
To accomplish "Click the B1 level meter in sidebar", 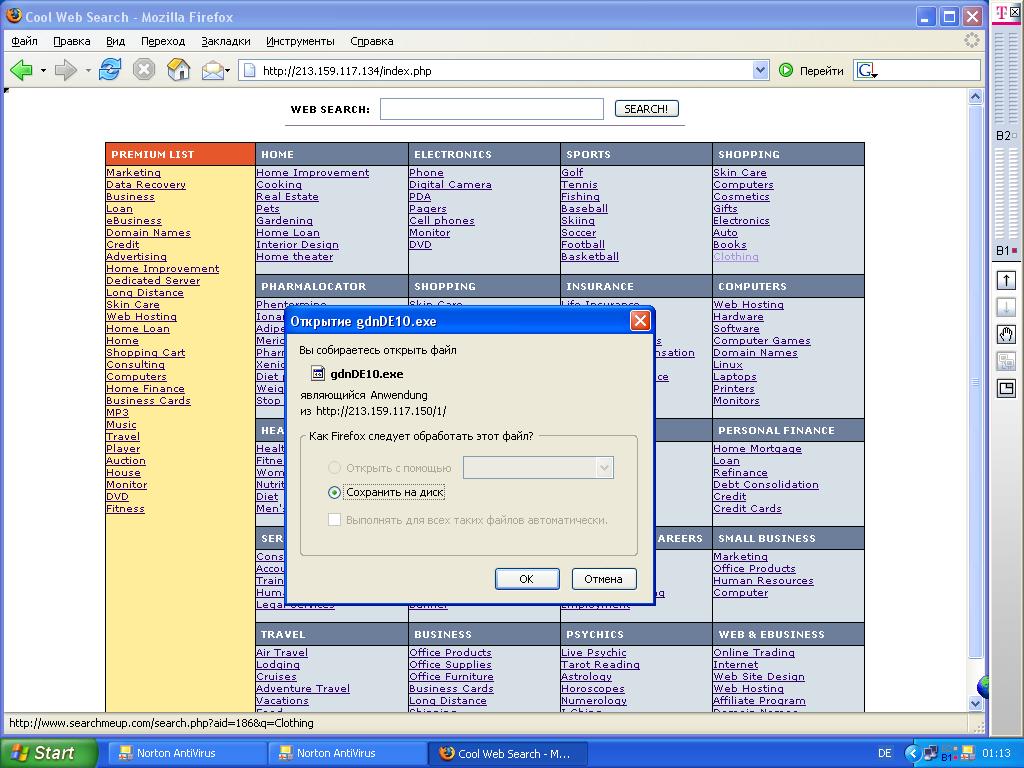I will coord(1006,194).
